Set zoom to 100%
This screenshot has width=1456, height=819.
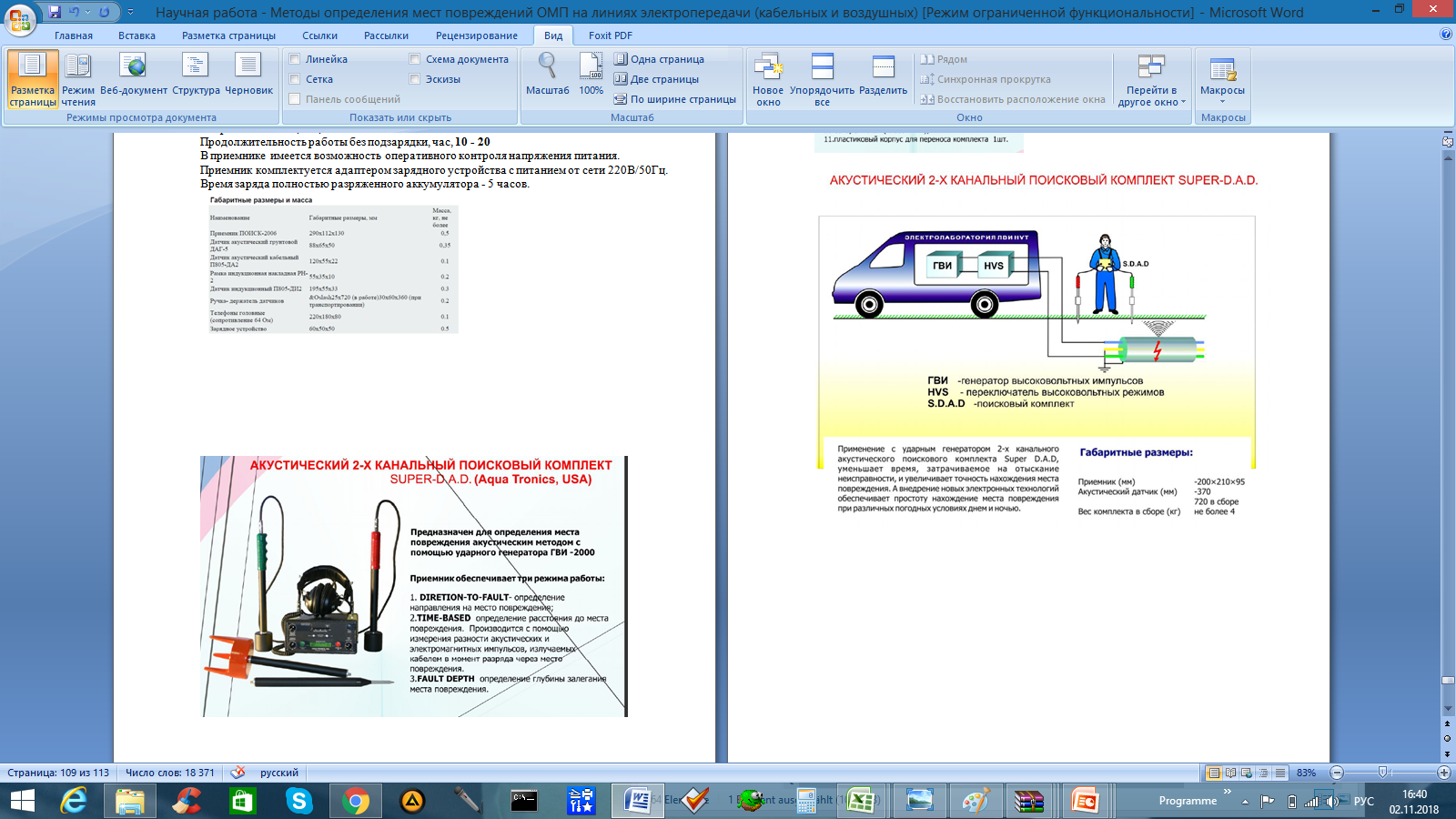pos(591,74)
